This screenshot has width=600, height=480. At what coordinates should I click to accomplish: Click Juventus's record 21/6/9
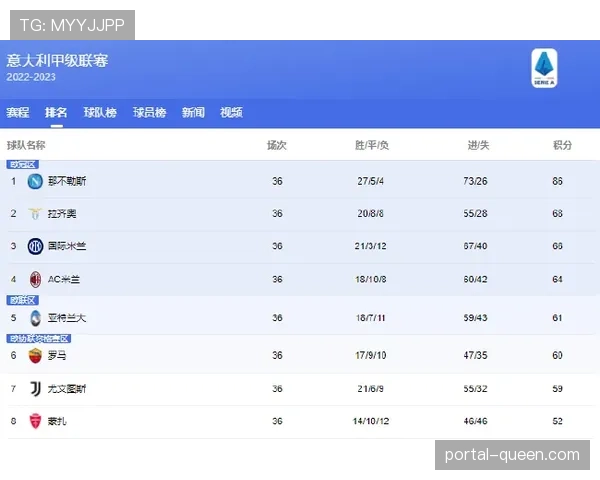(x=370, y=389)
